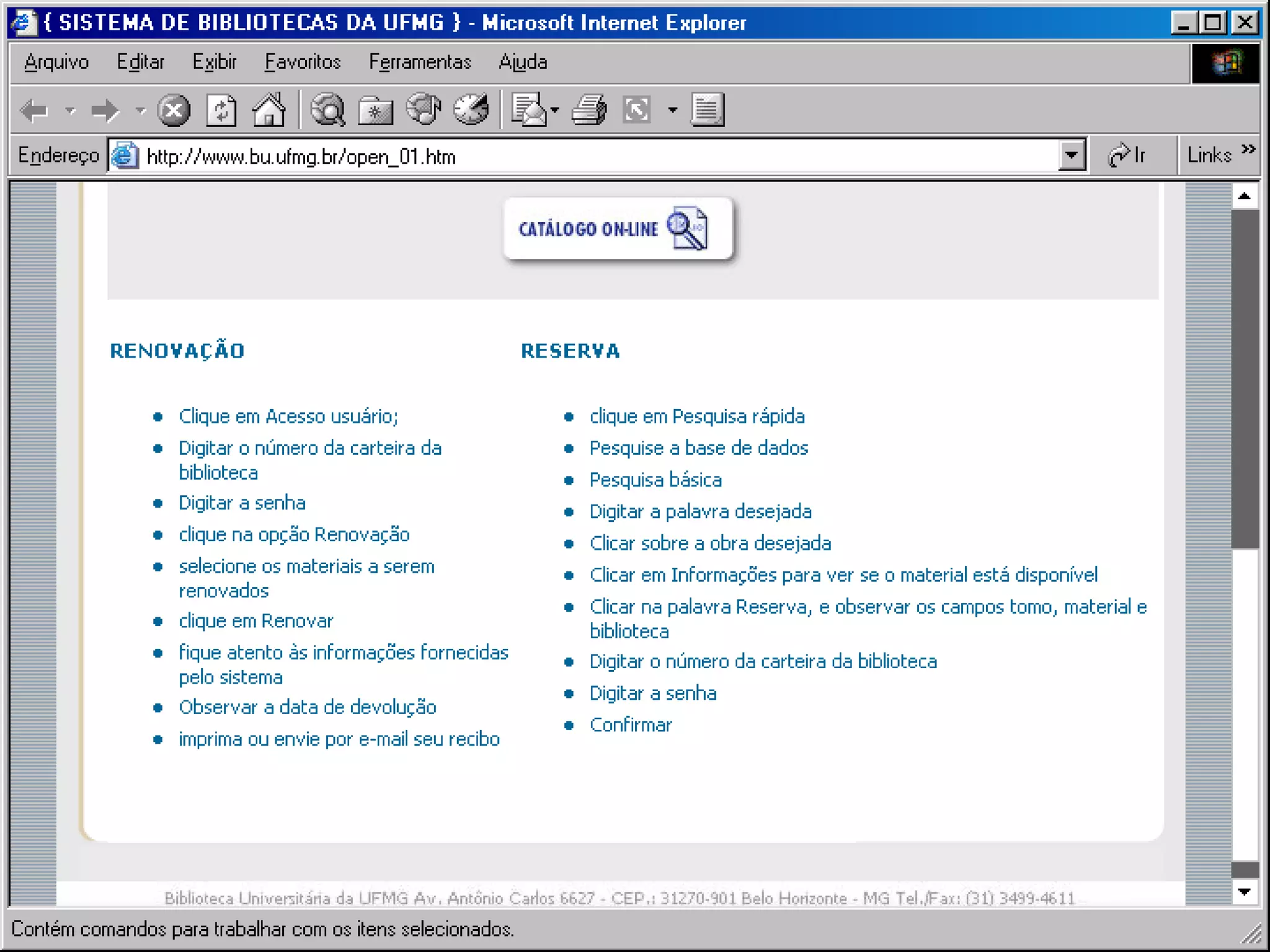Expand the Back button history arrow
This screenshot has width=1270, height=952.
[x=70, y=111]
